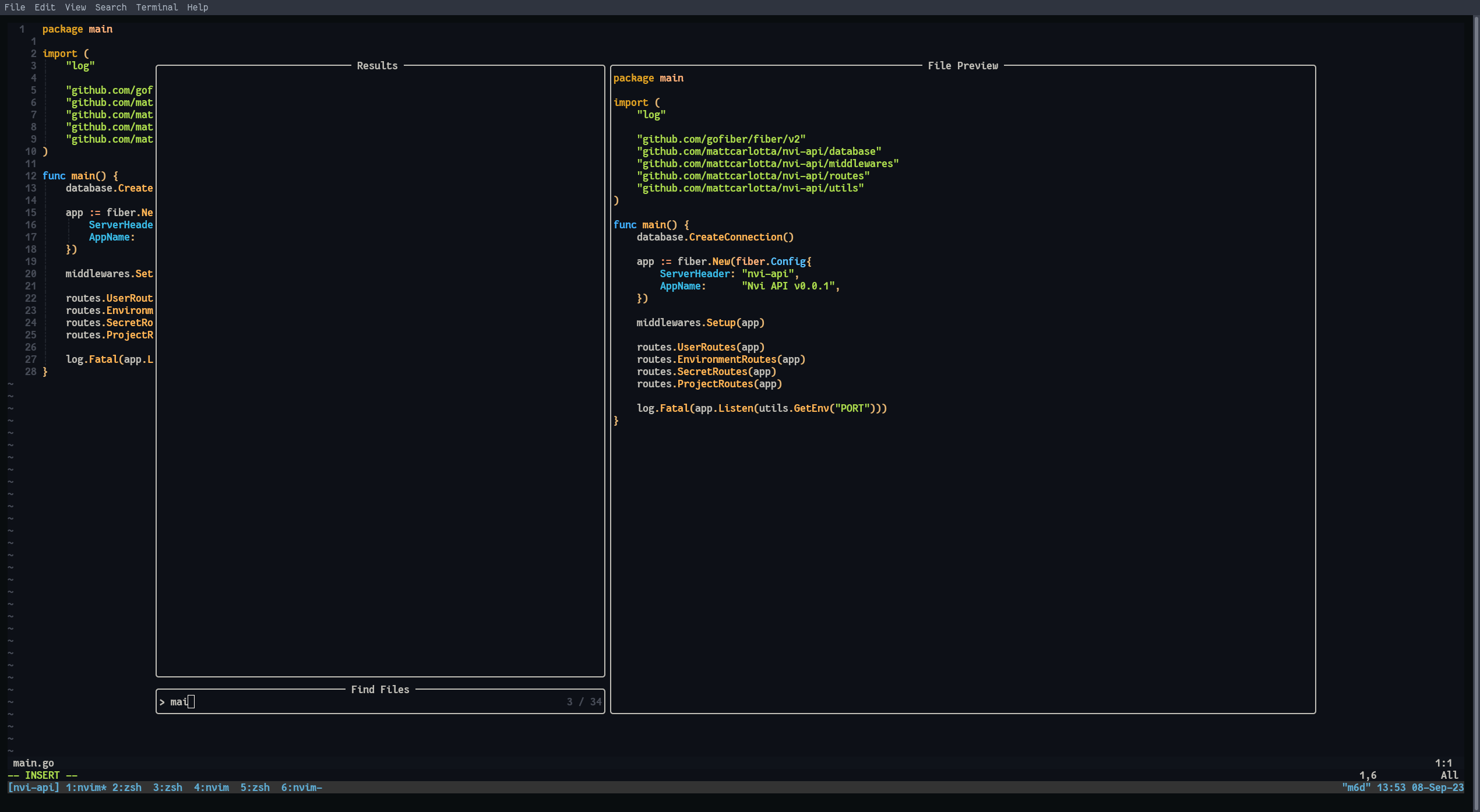This screenshot has height=812, width=1480.
Task: Select the fiber.Config line in File Preview
Action: tap(724, 261)
